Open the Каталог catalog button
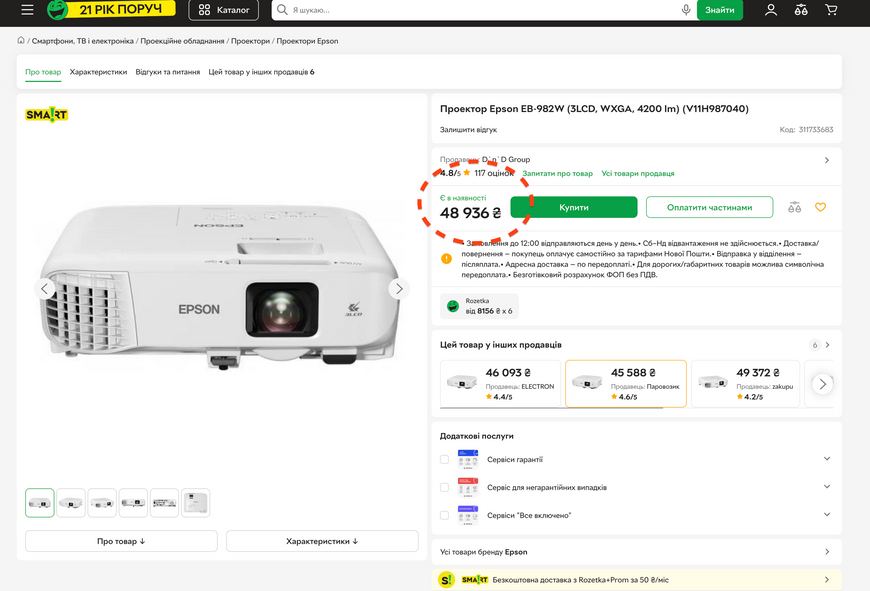The width and height of the screenshot is (870, 591). pyautogui.click(x=224, y=10)
